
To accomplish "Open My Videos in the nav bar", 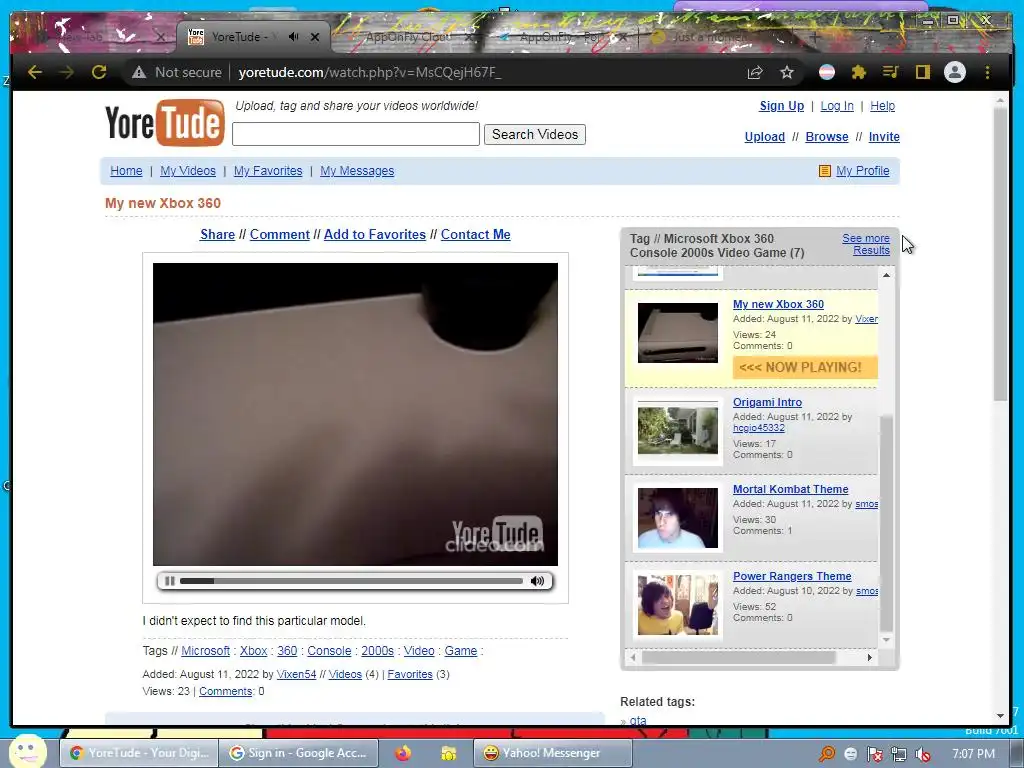I will pos(188,171).
